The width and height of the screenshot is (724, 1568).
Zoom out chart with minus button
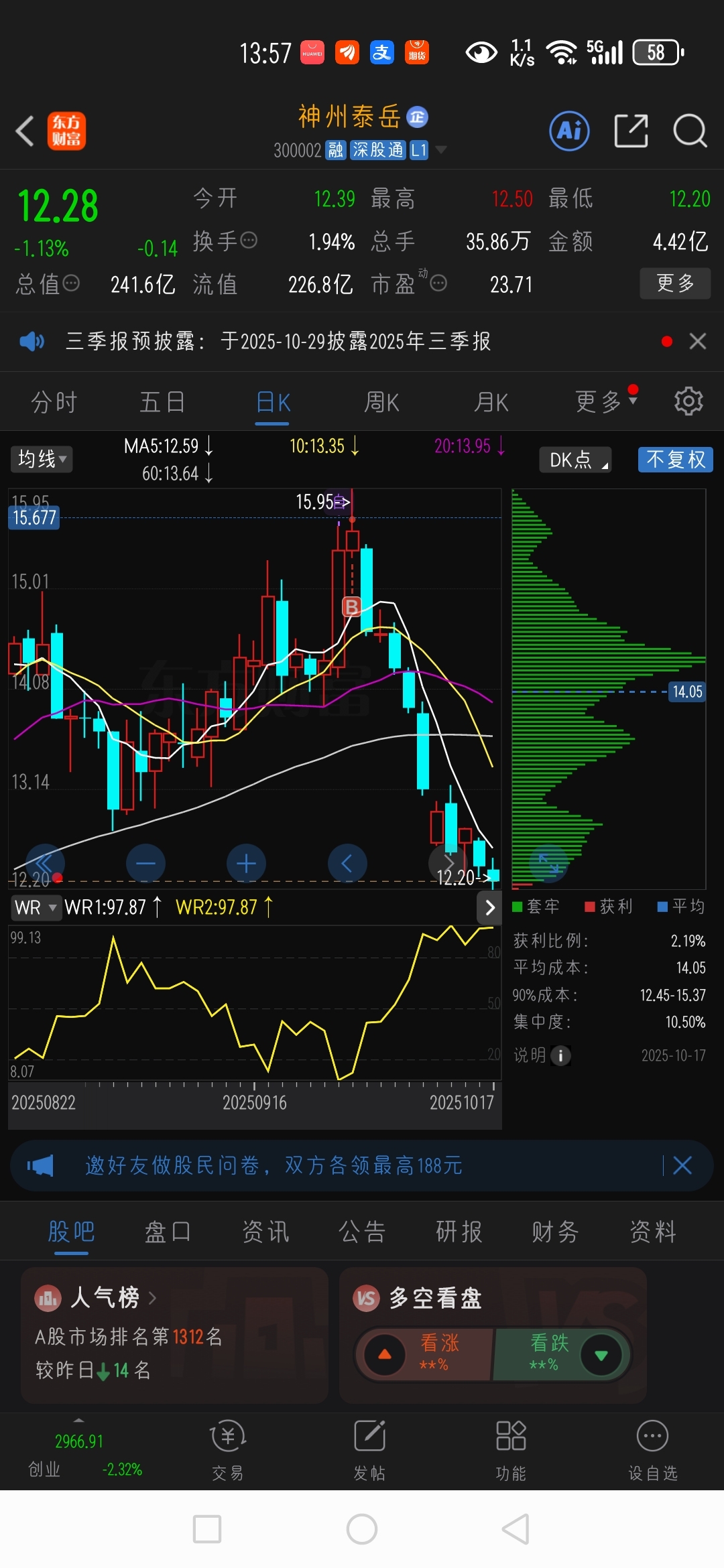pyautogui.click(x=145, y=863)
